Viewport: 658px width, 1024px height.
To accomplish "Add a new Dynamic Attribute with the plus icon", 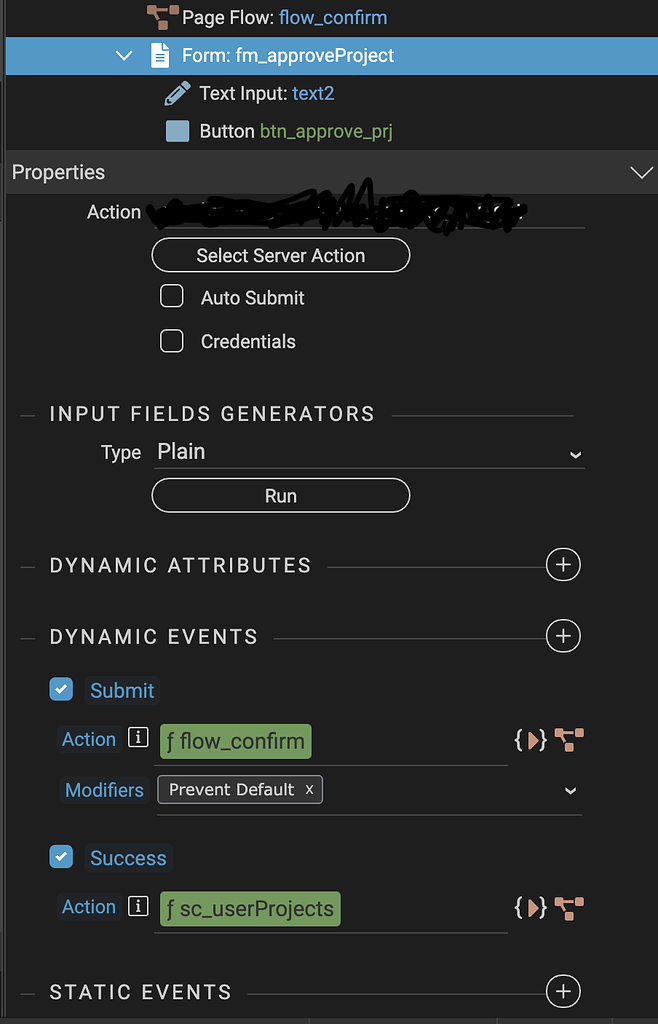I will (563, 564).
